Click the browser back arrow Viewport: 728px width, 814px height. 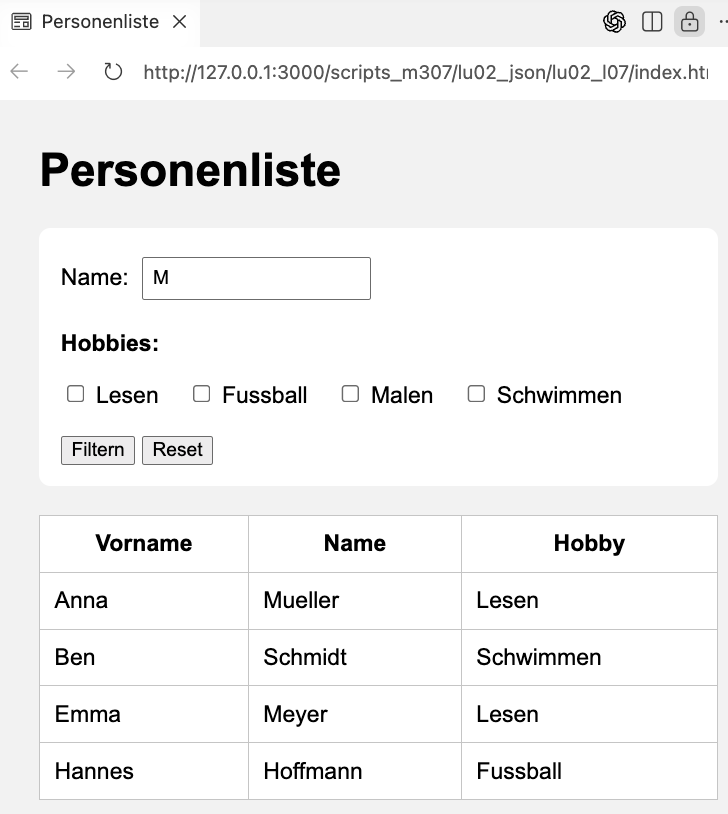point(19,72)
